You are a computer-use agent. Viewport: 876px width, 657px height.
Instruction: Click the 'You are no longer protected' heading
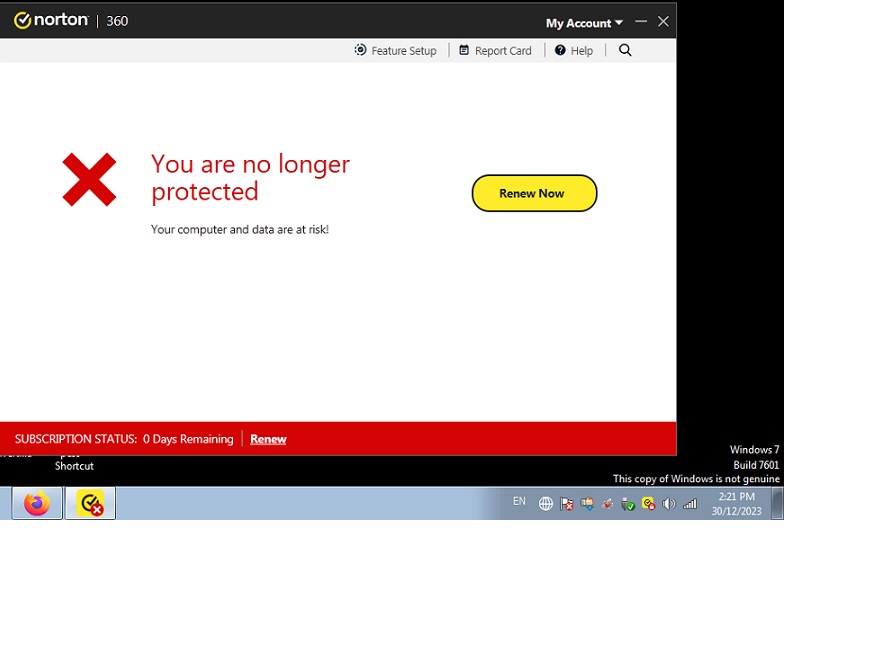[250, 178]
